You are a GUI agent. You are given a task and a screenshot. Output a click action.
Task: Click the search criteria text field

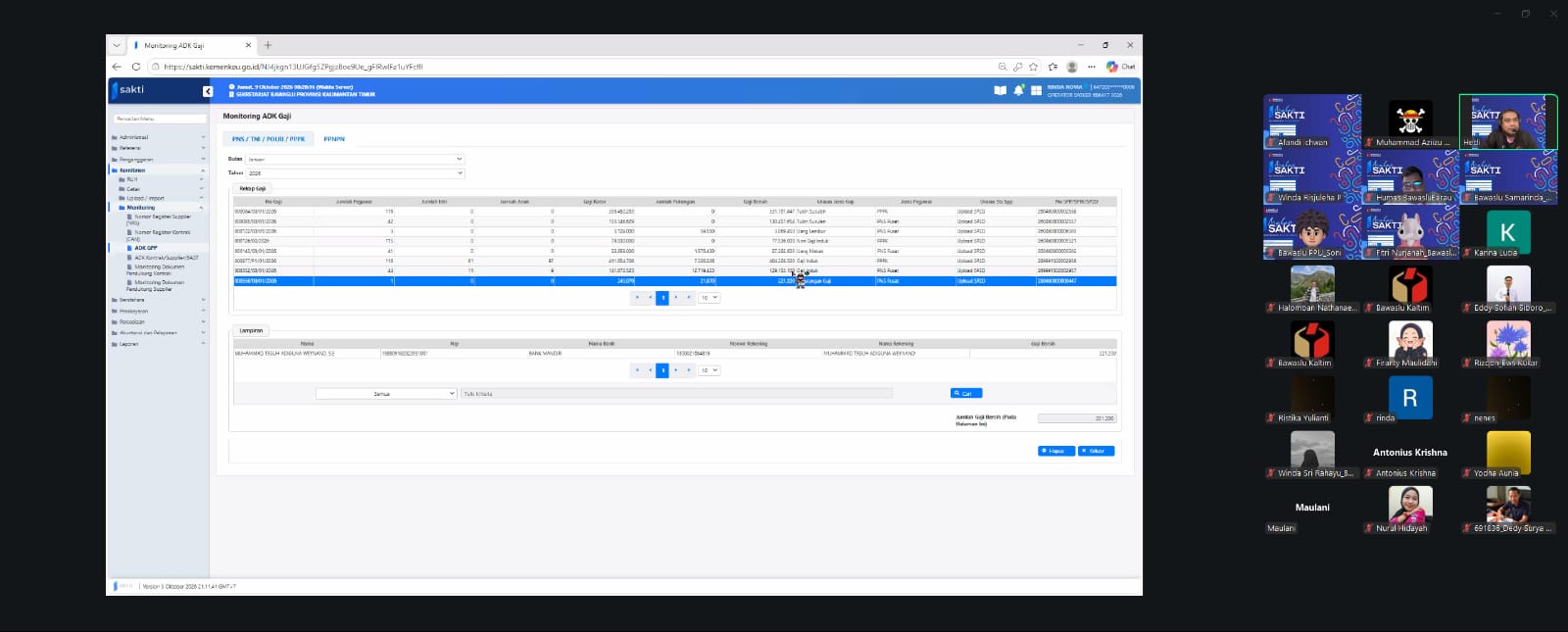[676, 394]
